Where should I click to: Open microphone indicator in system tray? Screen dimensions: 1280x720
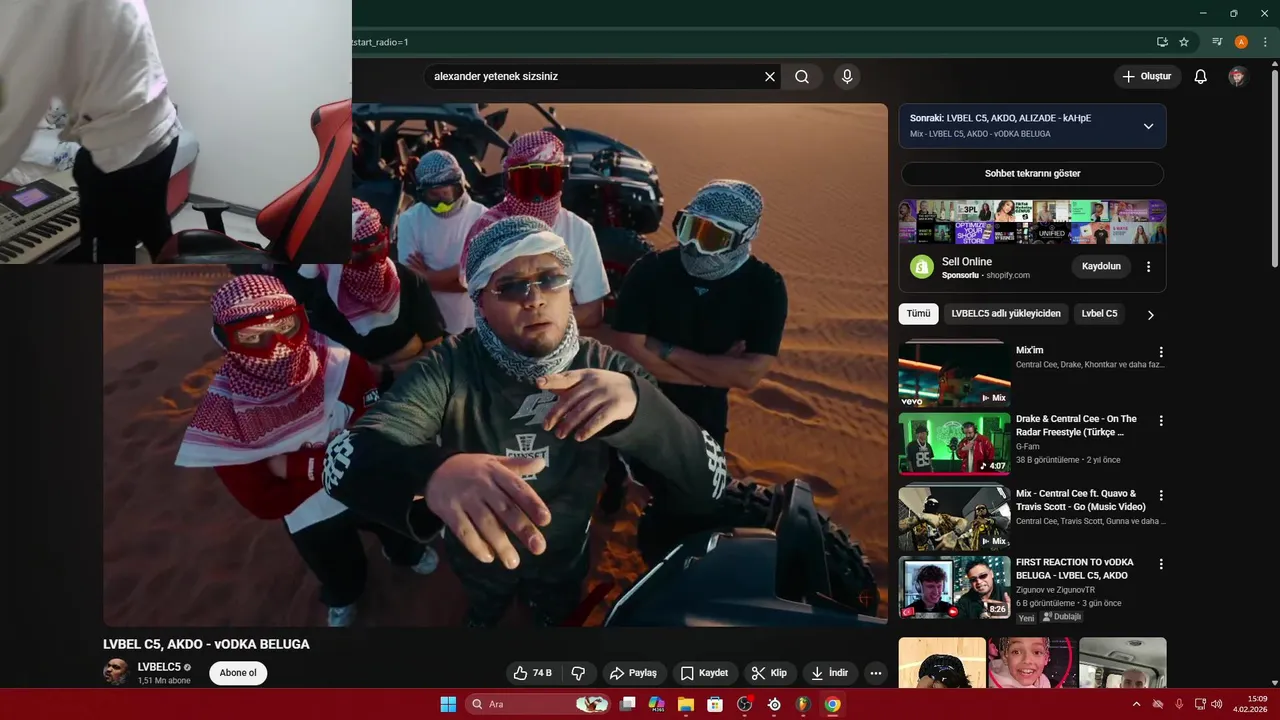1179,704
